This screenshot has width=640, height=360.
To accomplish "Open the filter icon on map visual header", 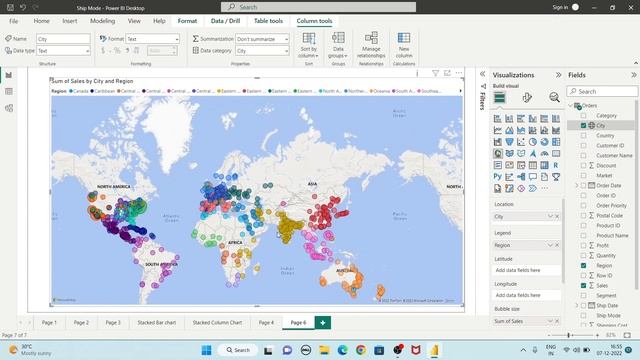I will point(436,73).
